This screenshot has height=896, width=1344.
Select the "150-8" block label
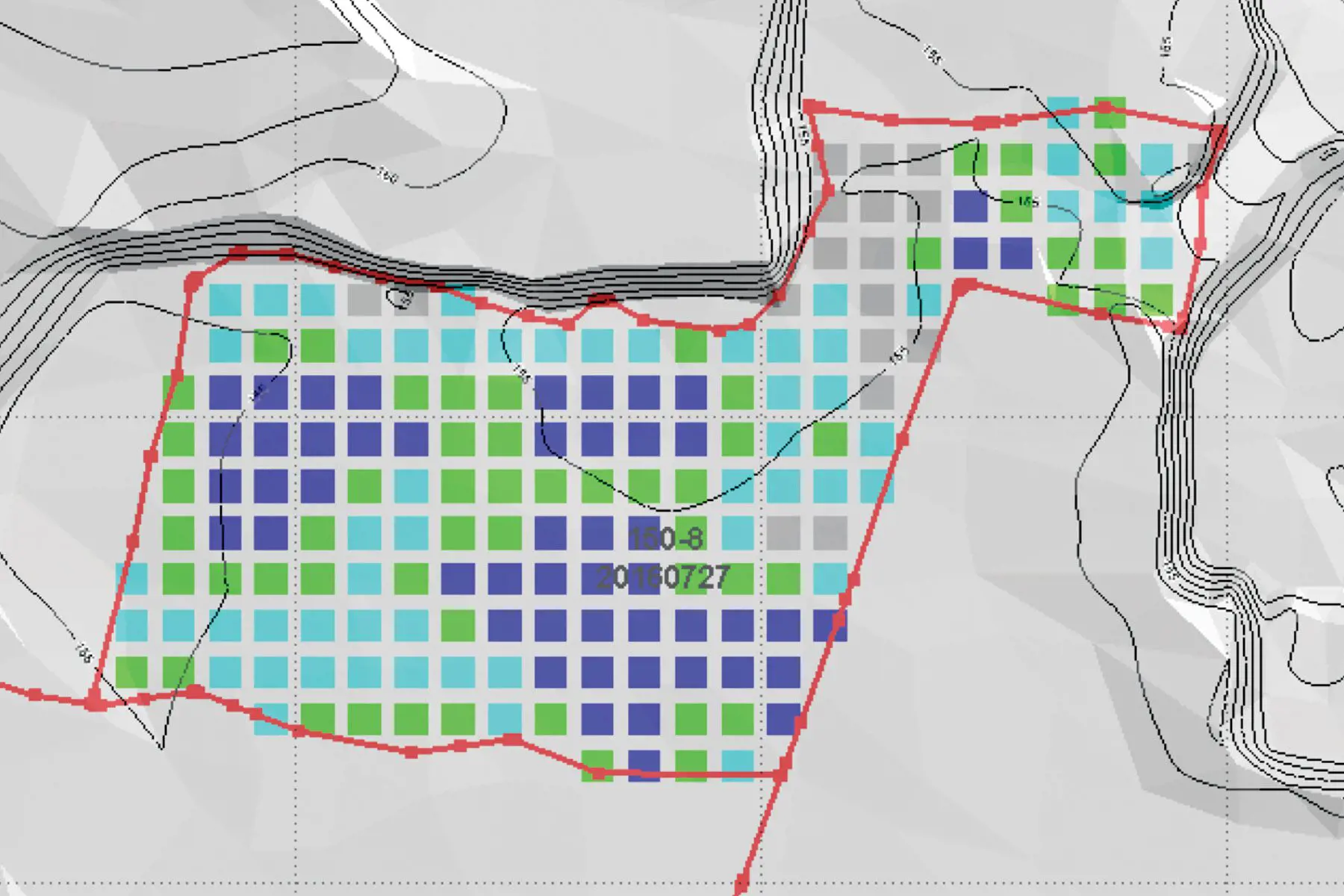tap(665, 538)
